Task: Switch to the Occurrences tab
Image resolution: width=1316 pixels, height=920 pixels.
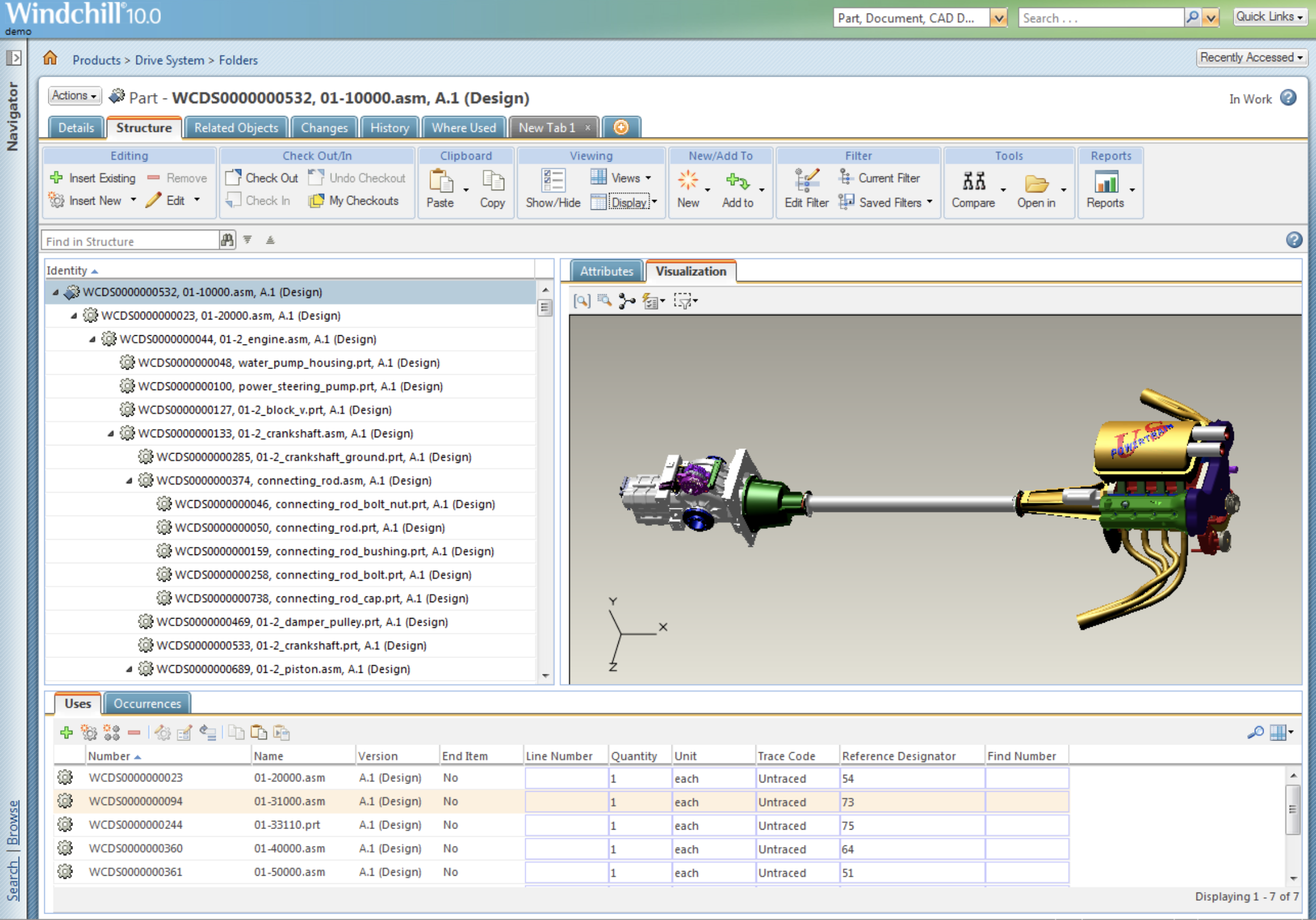Action: [147, 704]
